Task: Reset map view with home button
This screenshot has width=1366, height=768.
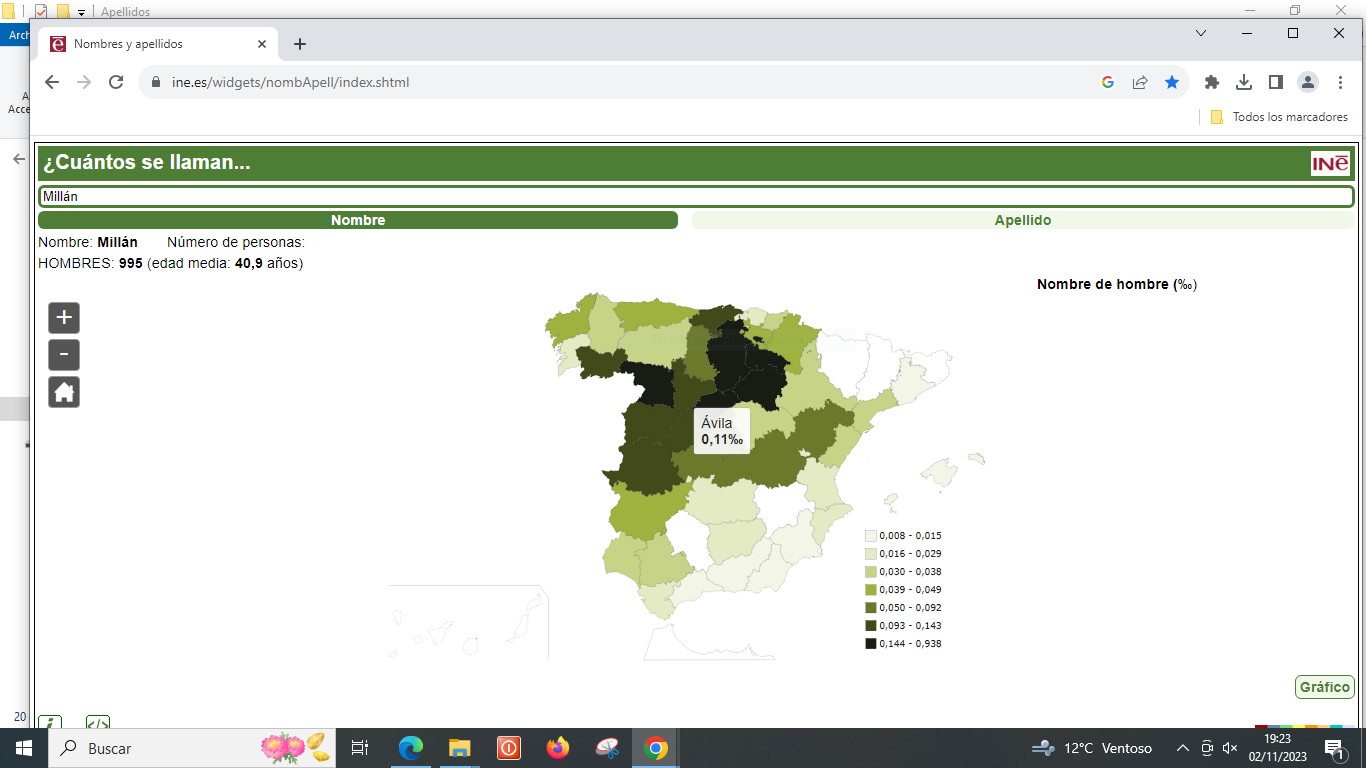Action: [x=64, y=392]
